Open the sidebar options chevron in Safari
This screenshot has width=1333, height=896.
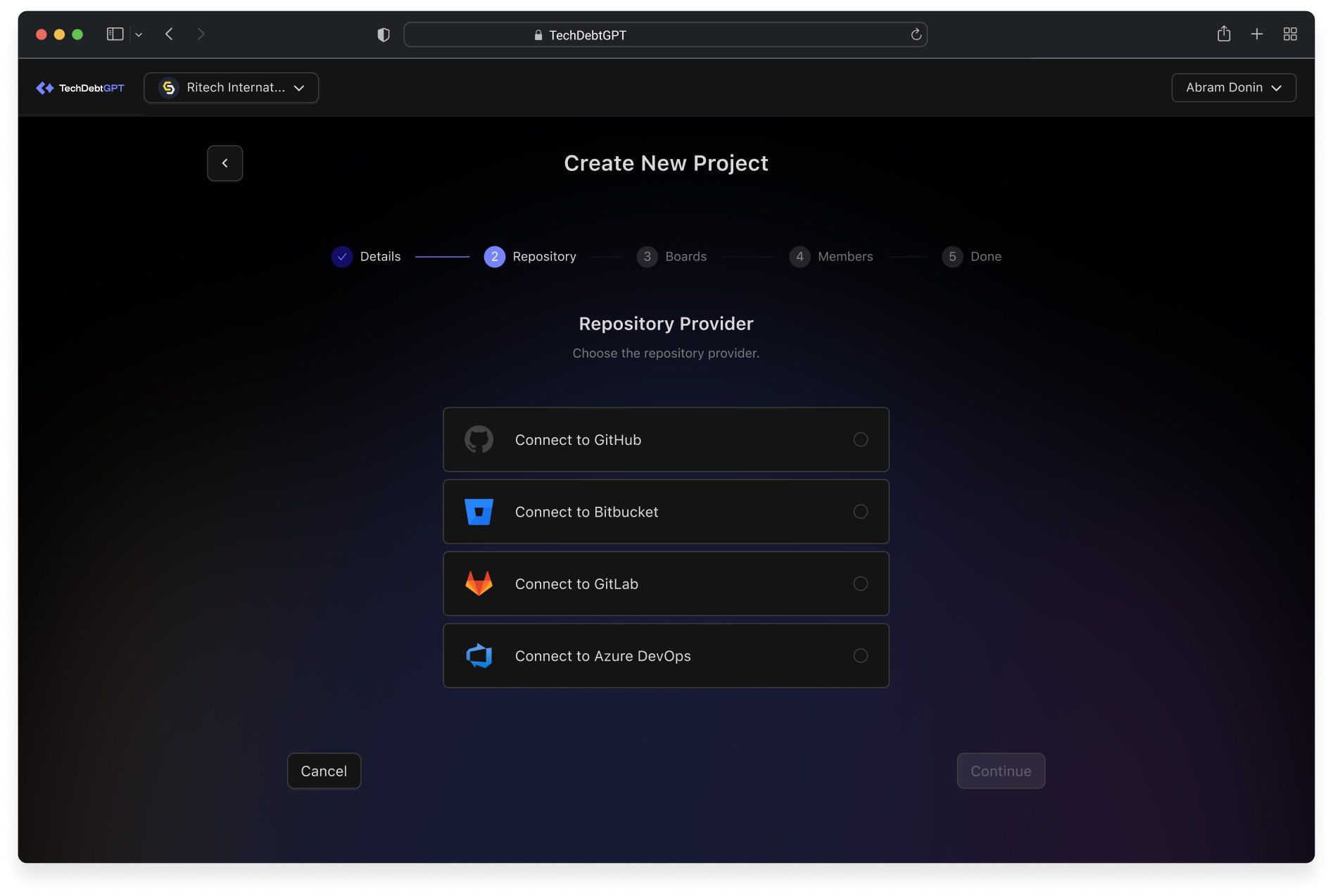point(139,34)
